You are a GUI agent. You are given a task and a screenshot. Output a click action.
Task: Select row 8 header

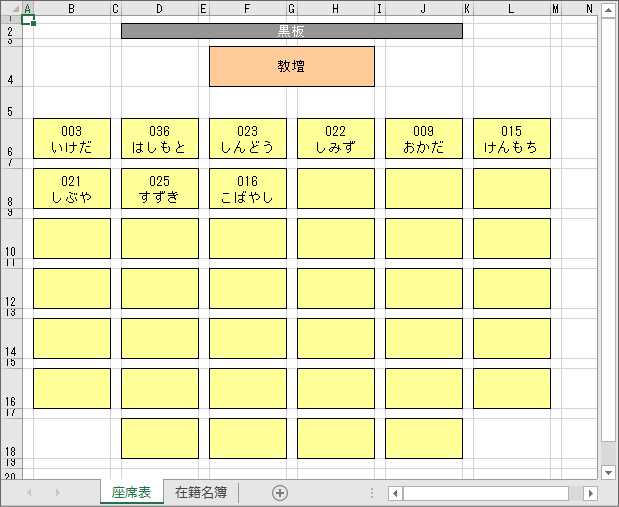(11, 188)
